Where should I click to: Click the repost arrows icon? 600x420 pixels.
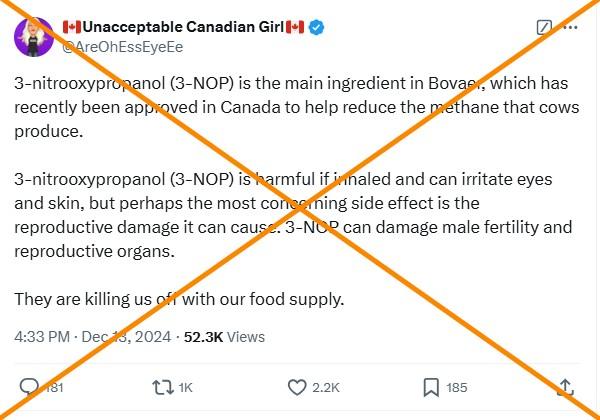pos(163,387)
